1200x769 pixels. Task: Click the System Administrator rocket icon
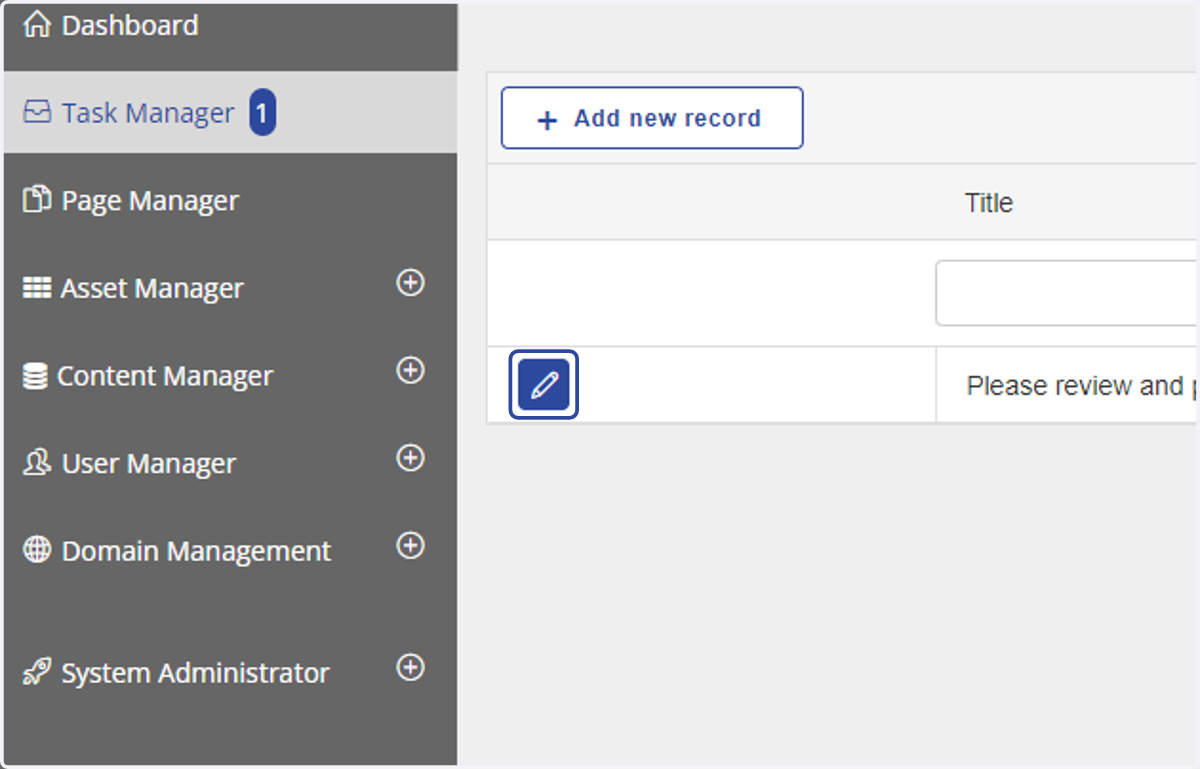point(37,672)
